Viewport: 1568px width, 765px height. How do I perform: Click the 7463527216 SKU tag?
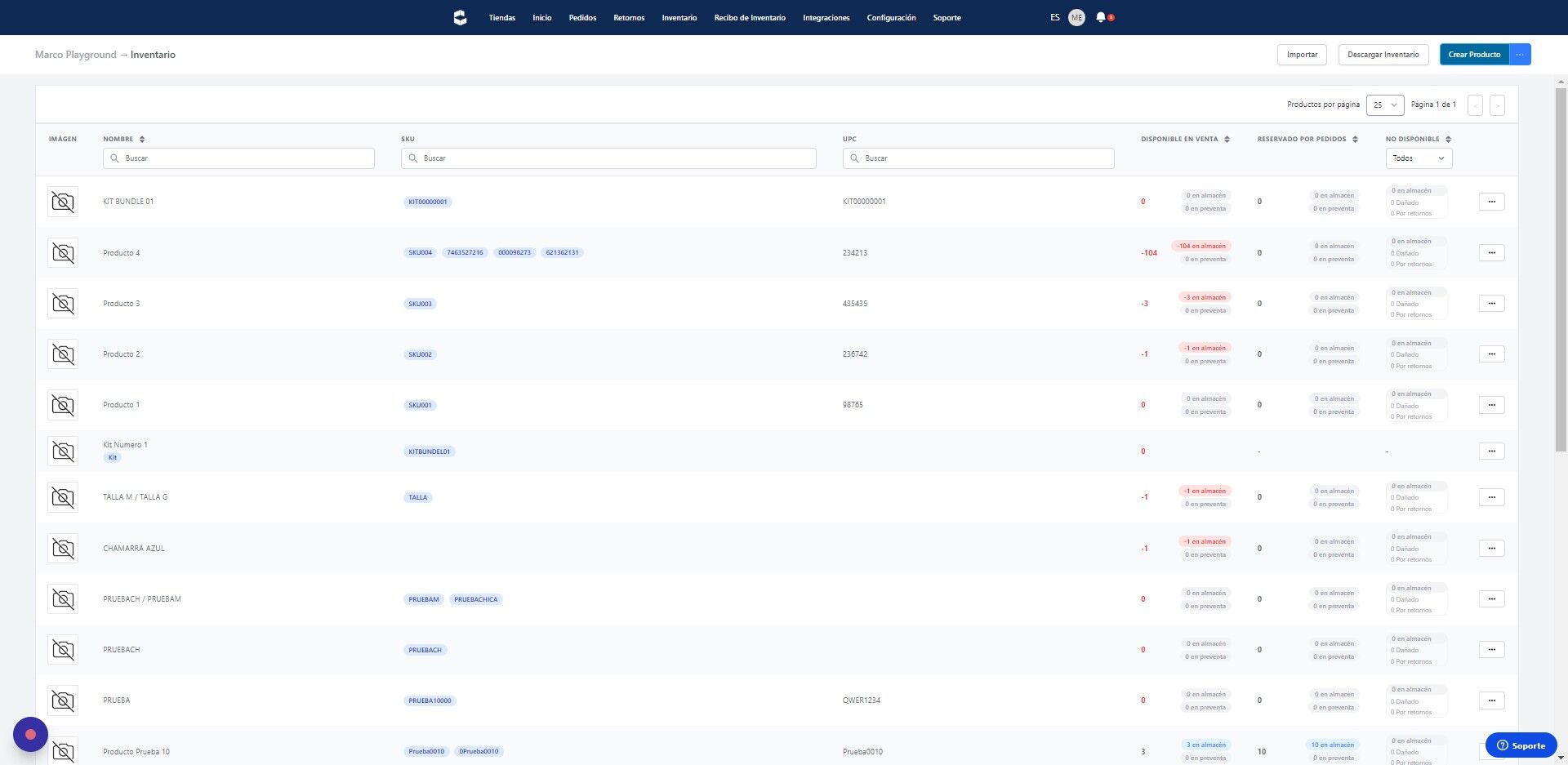pyautogui.click(x=465, y=252)
